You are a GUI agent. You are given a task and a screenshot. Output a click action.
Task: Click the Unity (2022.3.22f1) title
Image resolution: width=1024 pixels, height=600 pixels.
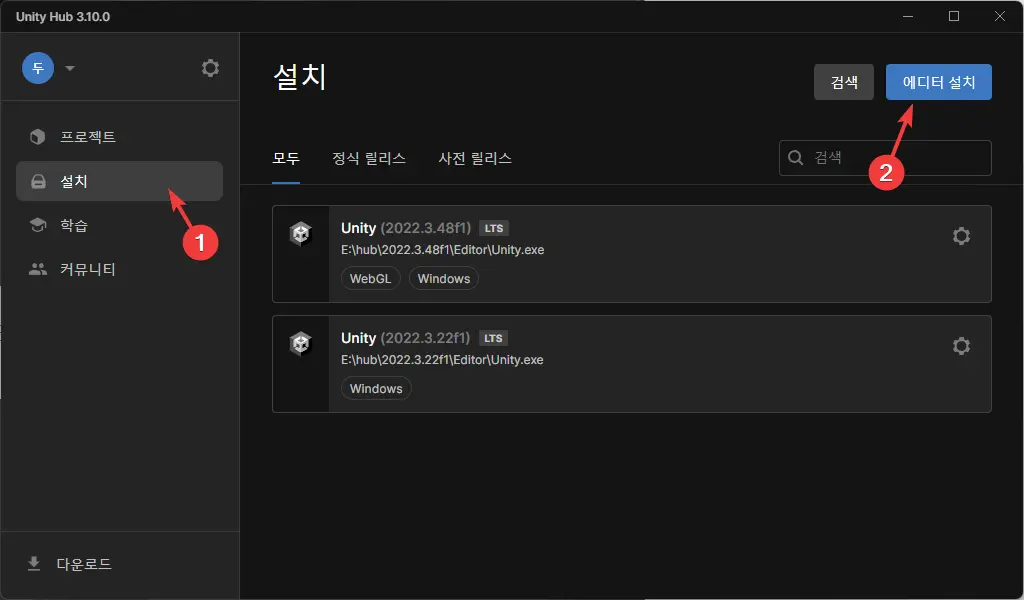click(406, 338)
